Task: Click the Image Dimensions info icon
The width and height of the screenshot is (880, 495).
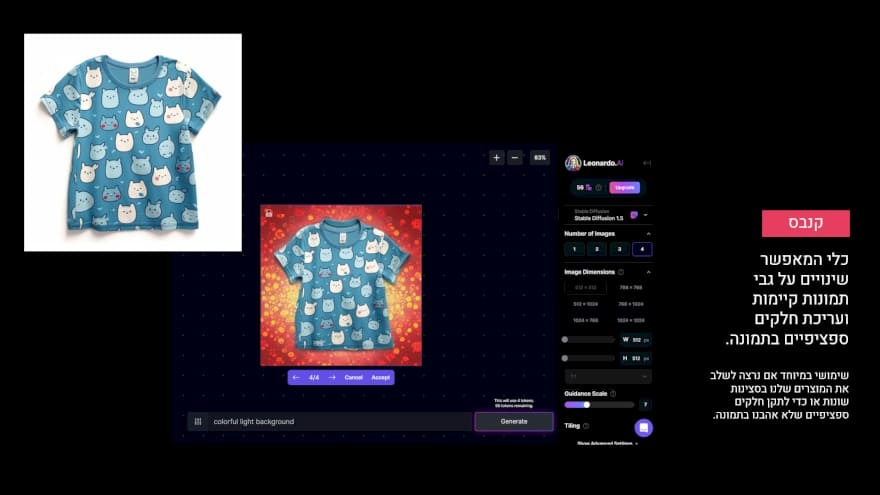Action: [x=621, y=272]
